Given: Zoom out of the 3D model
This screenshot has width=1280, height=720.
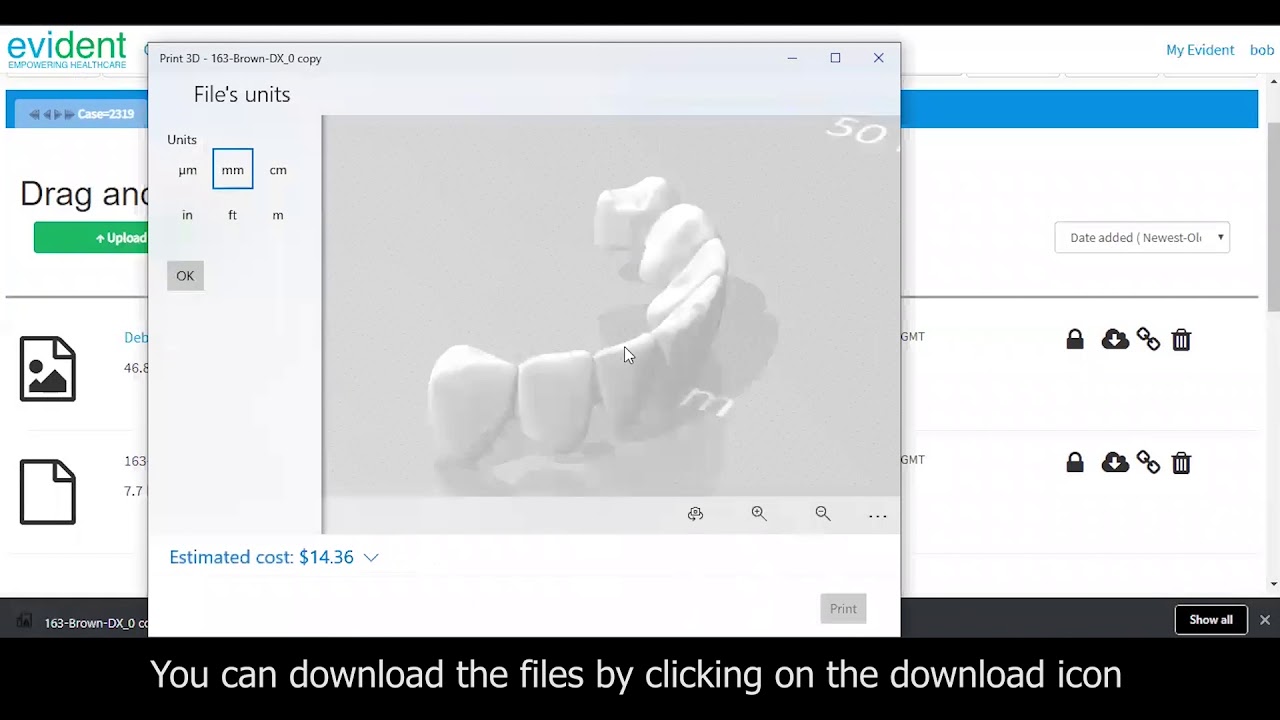Looking at the screenshot, I should point(823,514).
